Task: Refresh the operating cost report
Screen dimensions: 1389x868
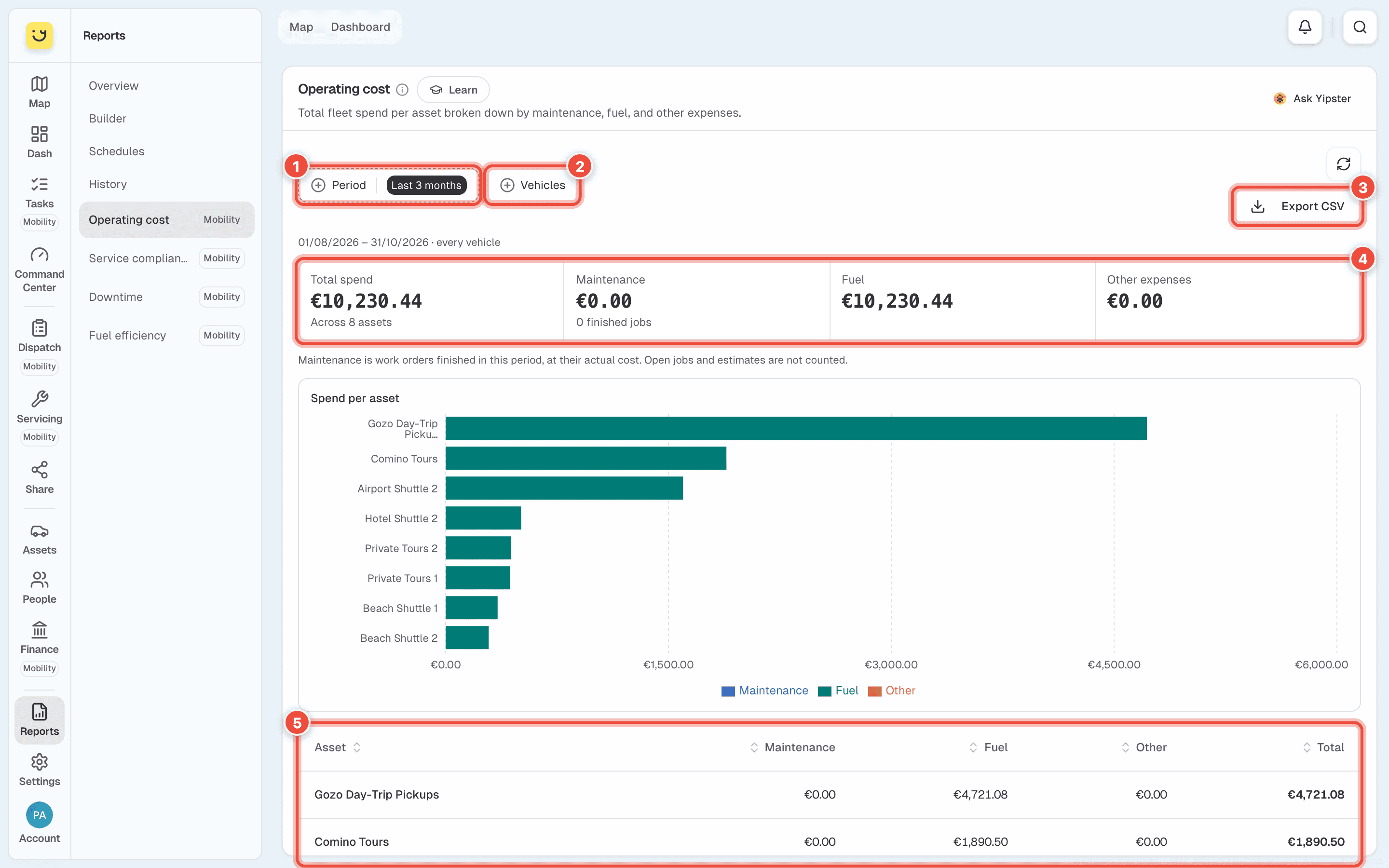Action: [x=1343, y=164]
